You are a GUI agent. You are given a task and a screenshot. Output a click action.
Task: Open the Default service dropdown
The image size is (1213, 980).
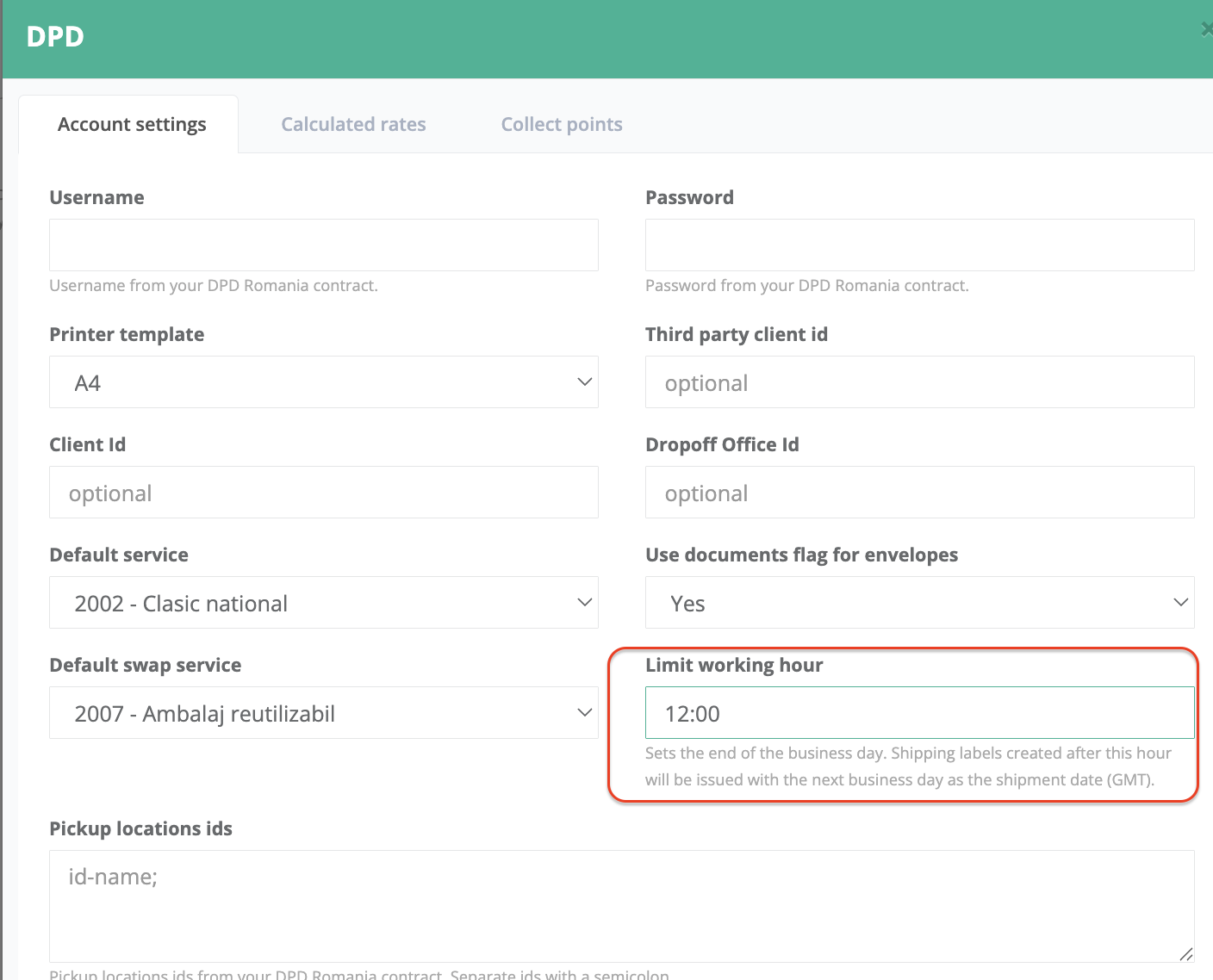[323, 603]
